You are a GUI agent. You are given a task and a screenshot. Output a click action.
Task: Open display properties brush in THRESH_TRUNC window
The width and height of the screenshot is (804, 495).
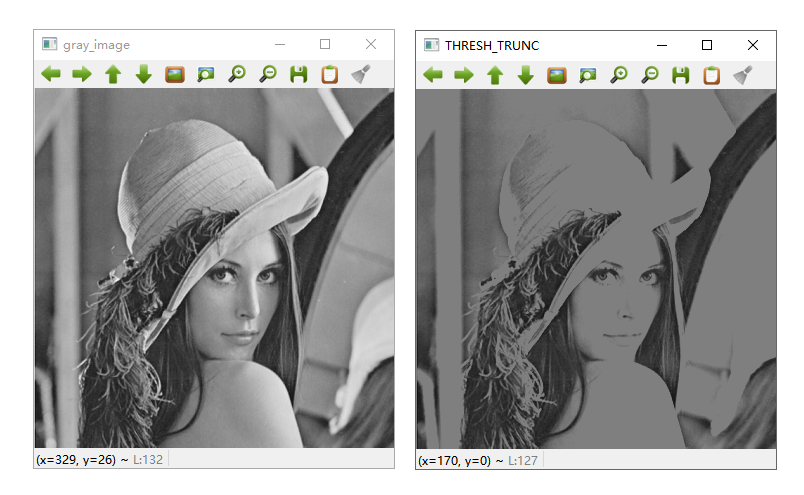pyautogui.click(x=743, y=75)
